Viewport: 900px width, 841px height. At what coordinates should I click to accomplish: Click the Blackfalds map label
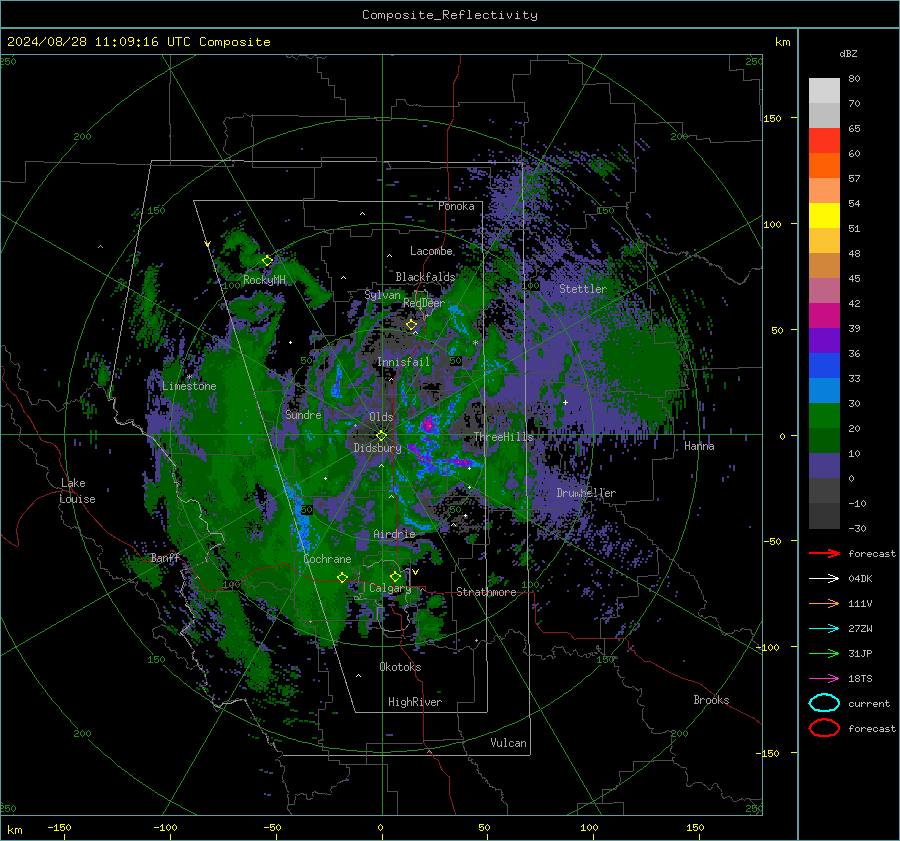[x=425, y=277]
